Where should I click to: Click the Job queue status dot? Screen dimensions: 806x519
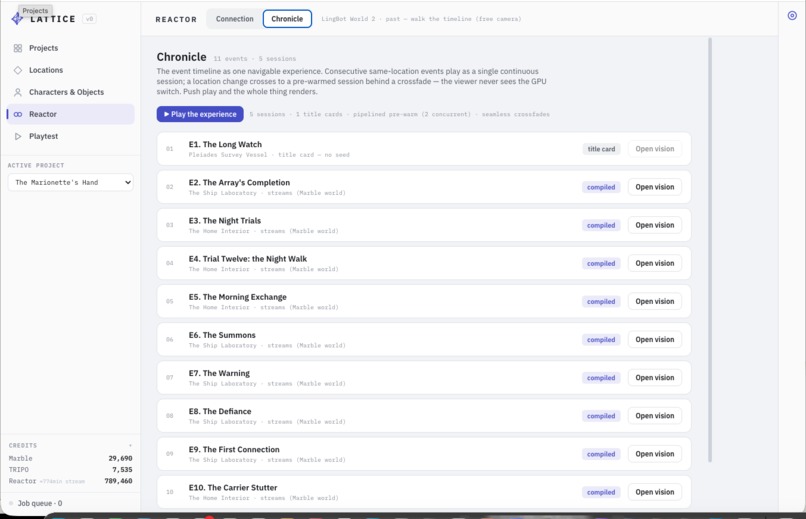[x=11, y=503]
